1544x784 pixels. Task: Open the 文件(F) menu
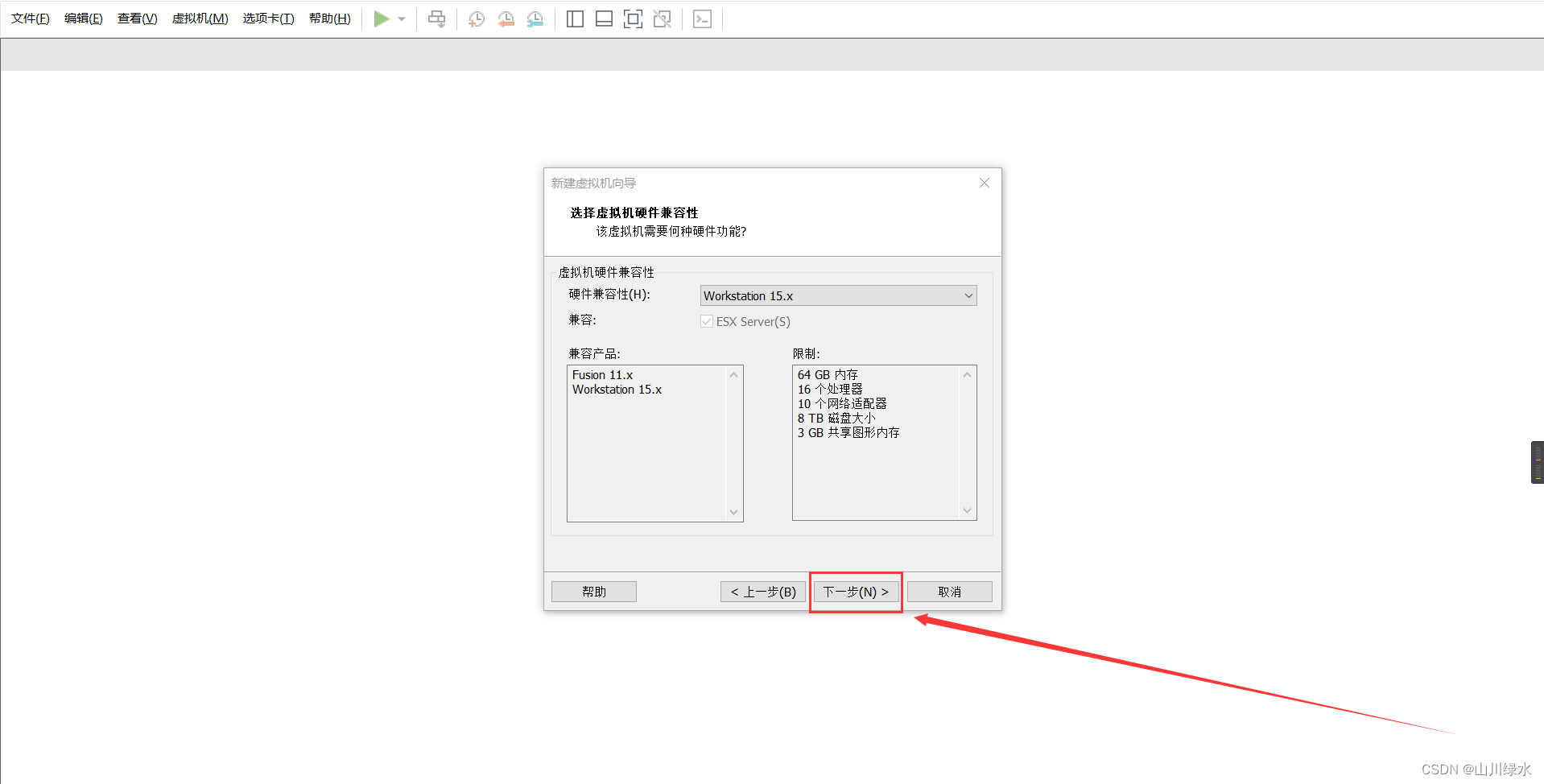[x=31, y=19]
